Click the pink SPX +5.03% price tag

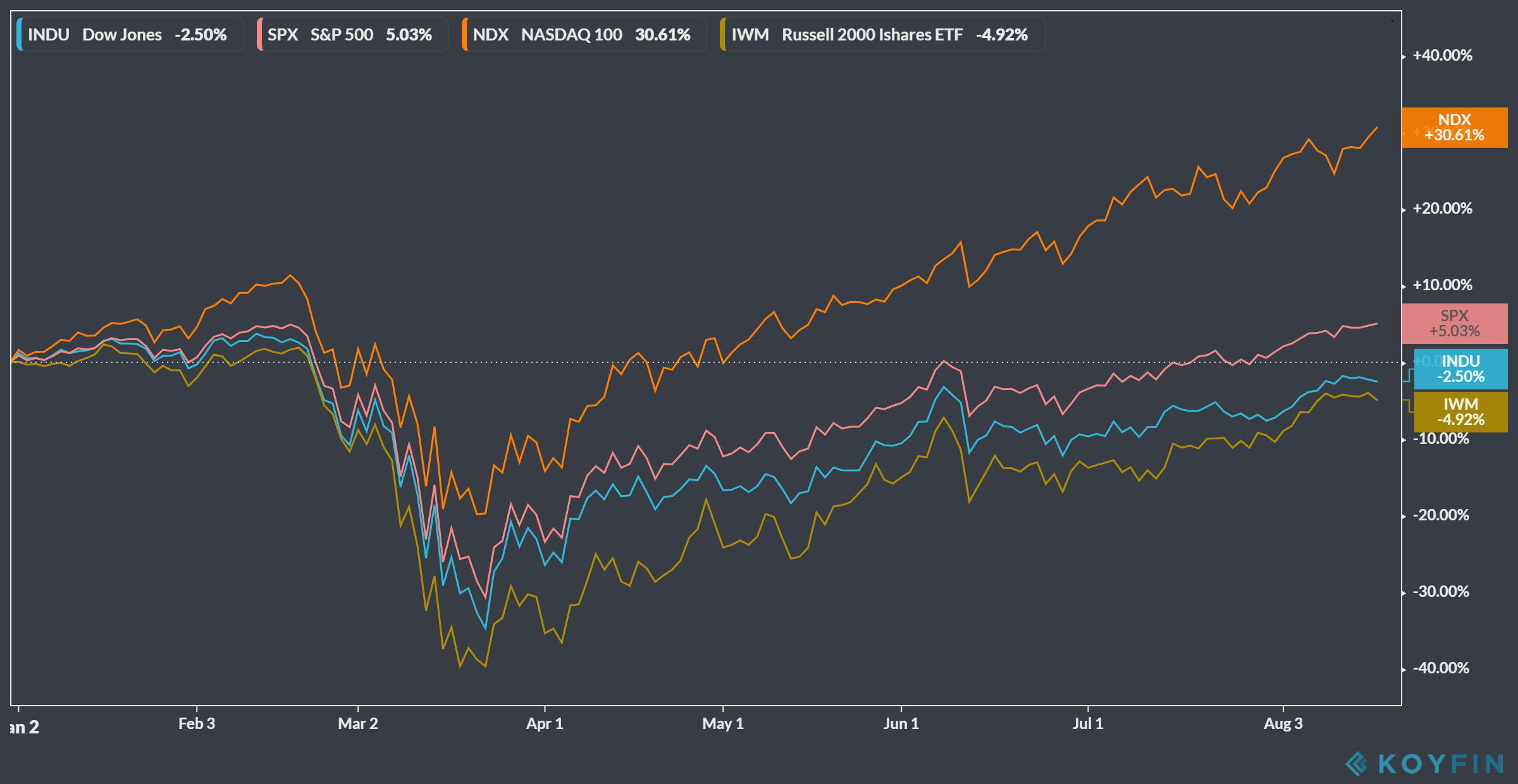[1454, 324]
